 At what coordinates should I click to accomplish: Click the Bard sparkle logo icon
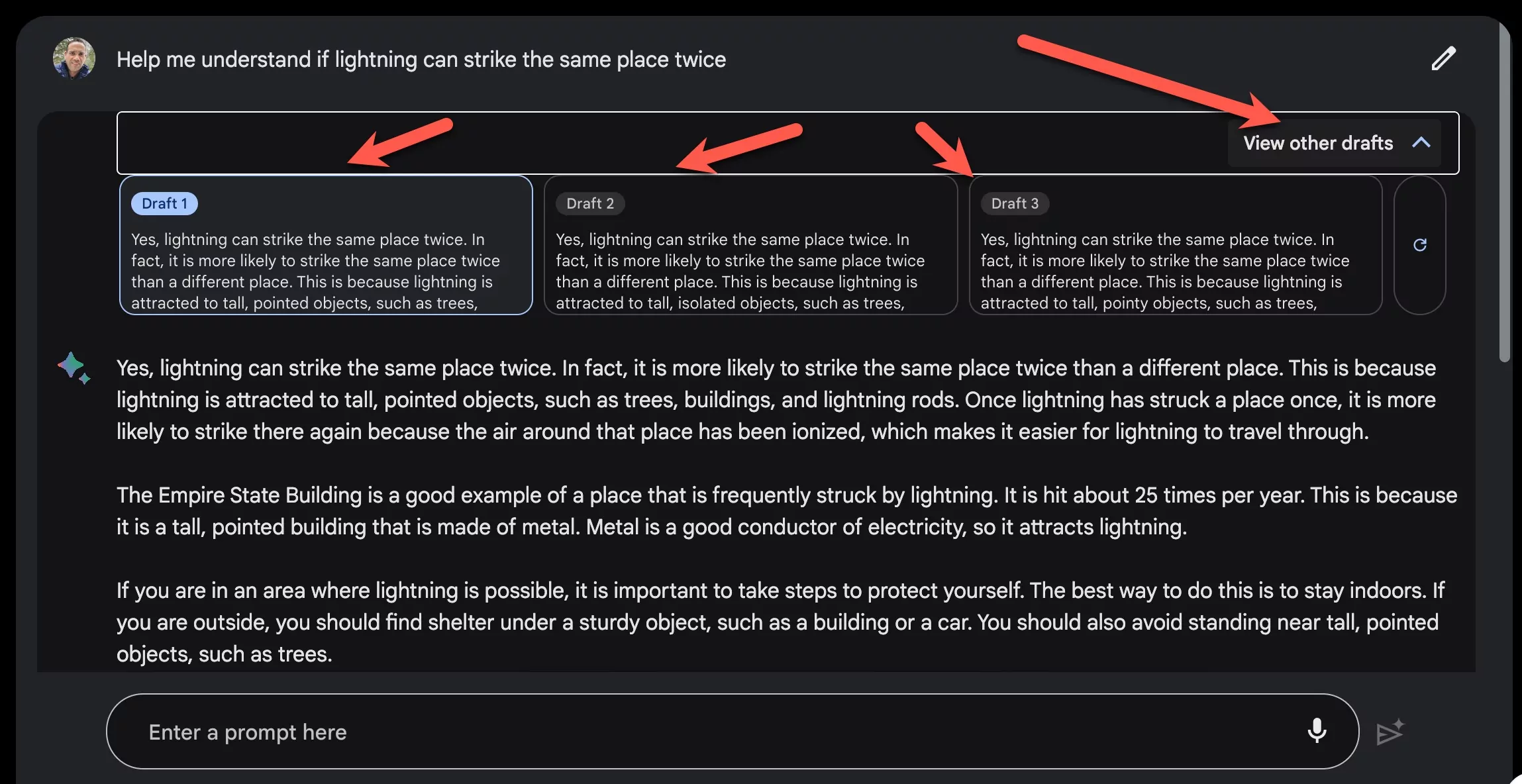(x=74, y=367)
